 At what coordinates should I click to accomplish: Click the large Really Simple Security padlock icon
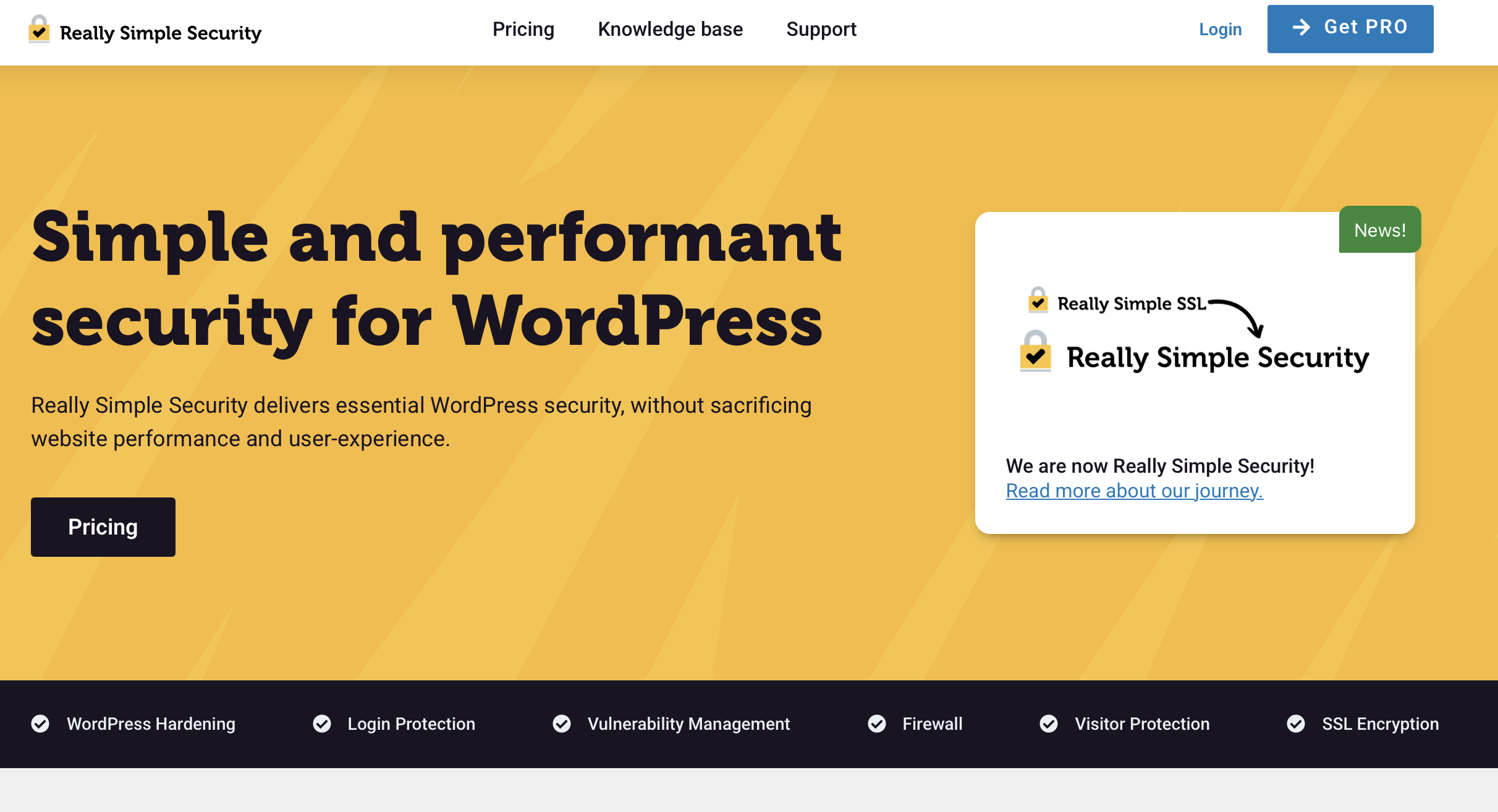click(x=1036, y=351)
